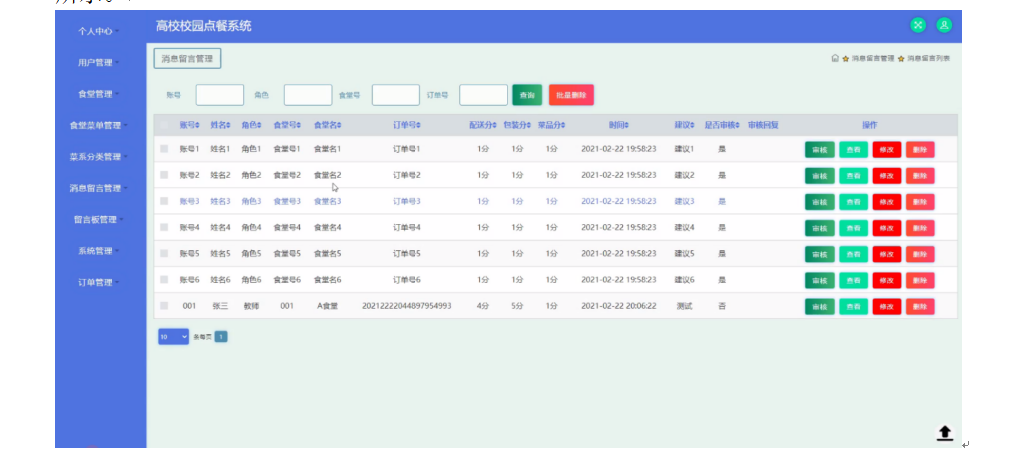
Task: Click 查看 for the 账号5 row
Action: [854, 254]
